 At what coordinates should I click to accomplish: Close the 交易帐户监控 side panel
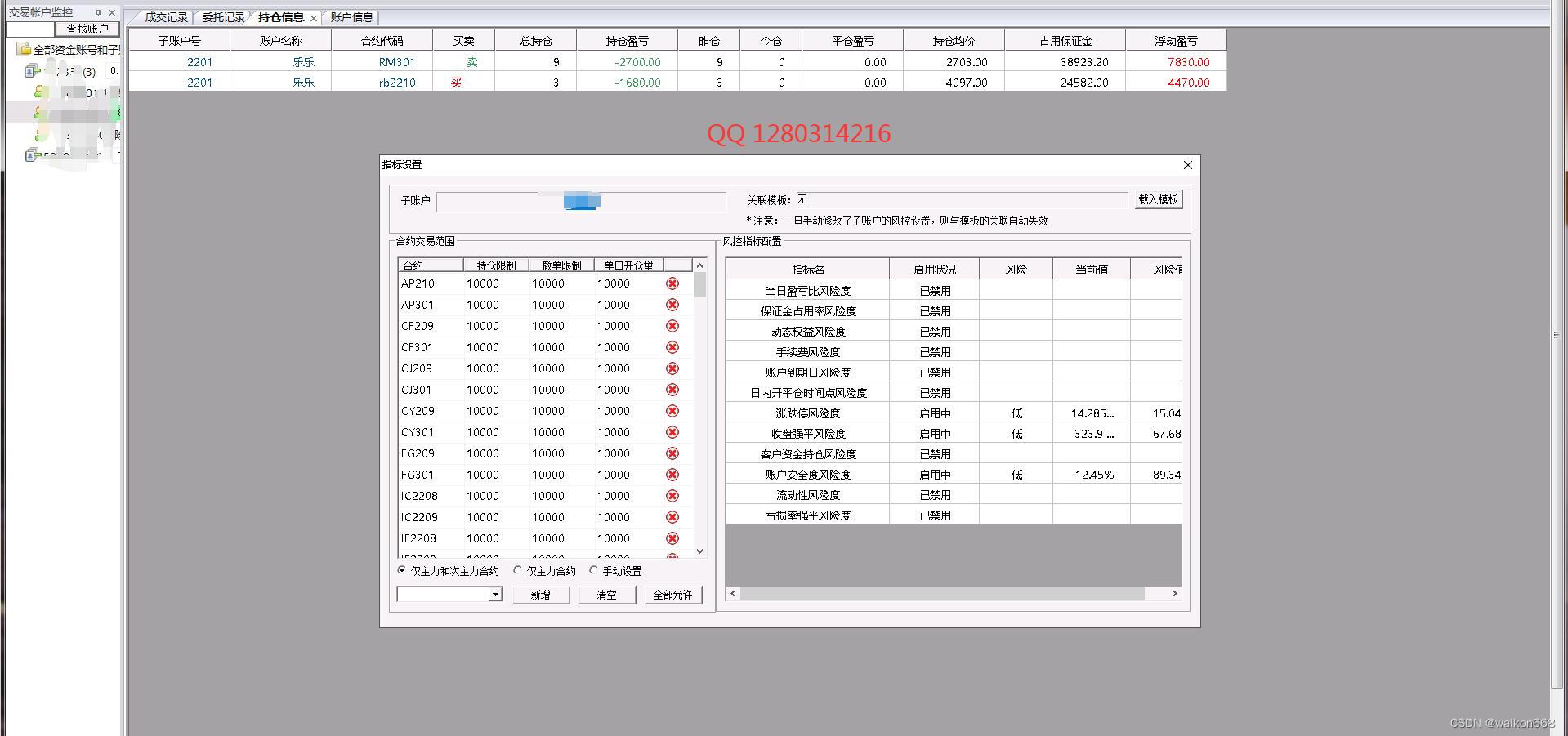pyautogui.click(x=112, y=12)
